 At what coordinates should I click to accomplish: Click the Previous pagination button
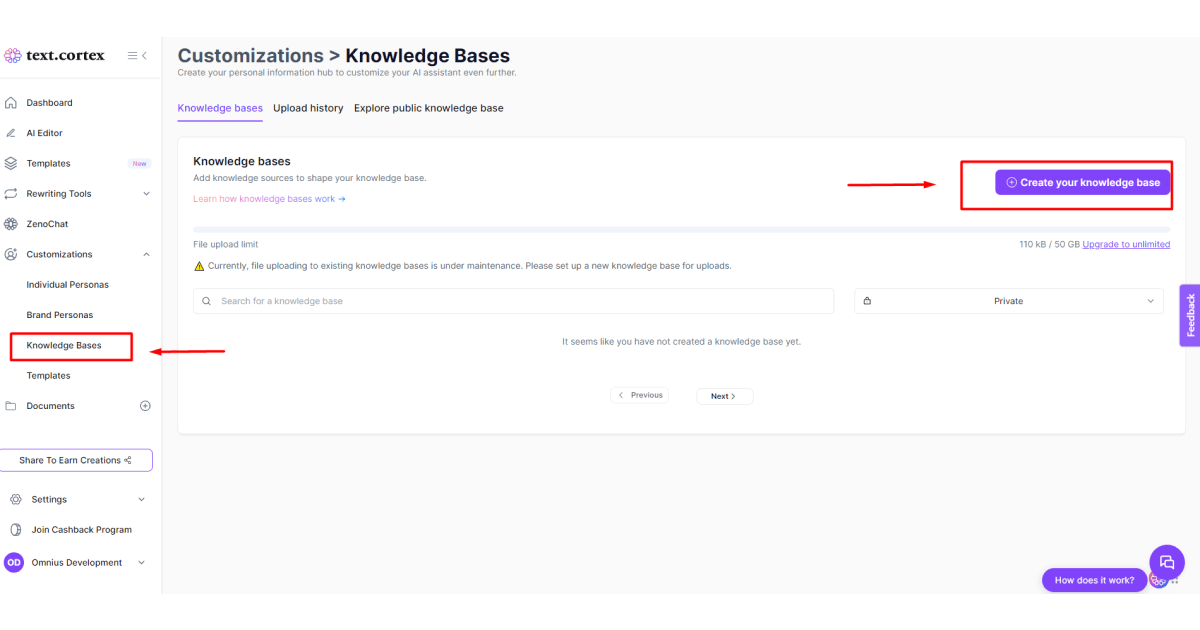640,395
